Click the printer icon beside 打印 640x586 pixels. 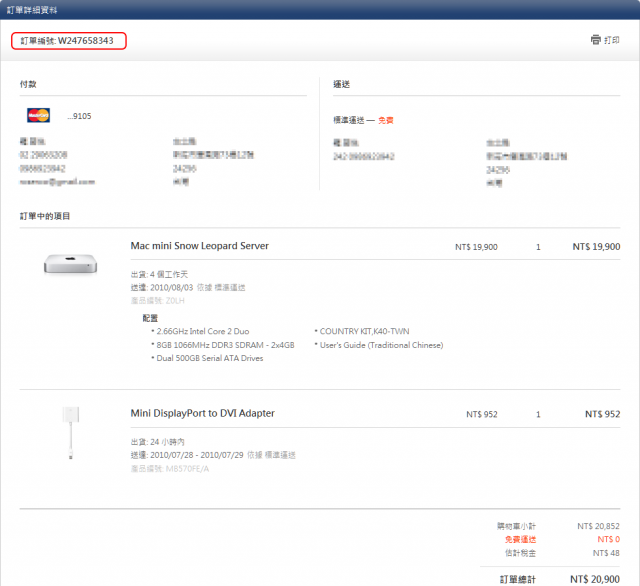[596, 40]
